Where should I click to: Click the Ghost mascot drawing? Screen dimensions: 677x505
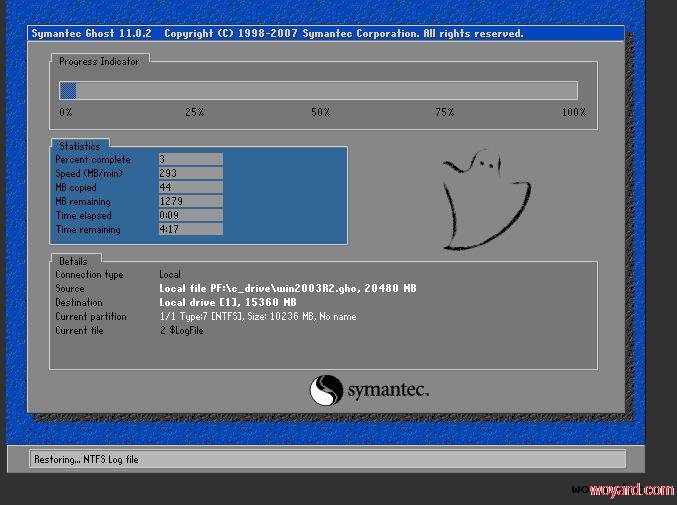click(x=486, y=200)
